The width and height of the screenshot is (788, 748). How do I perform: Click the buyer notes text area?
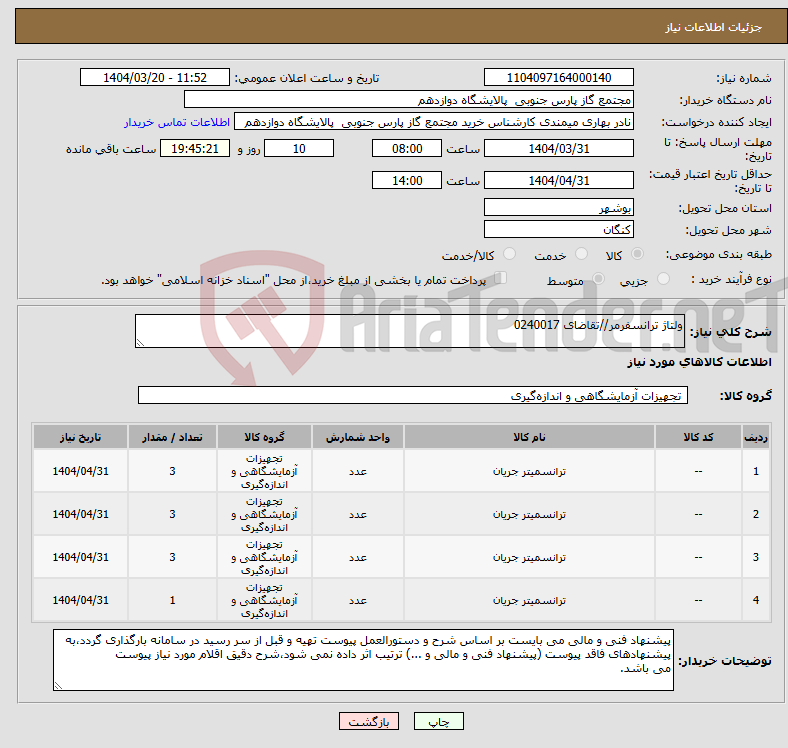(363, 660)
